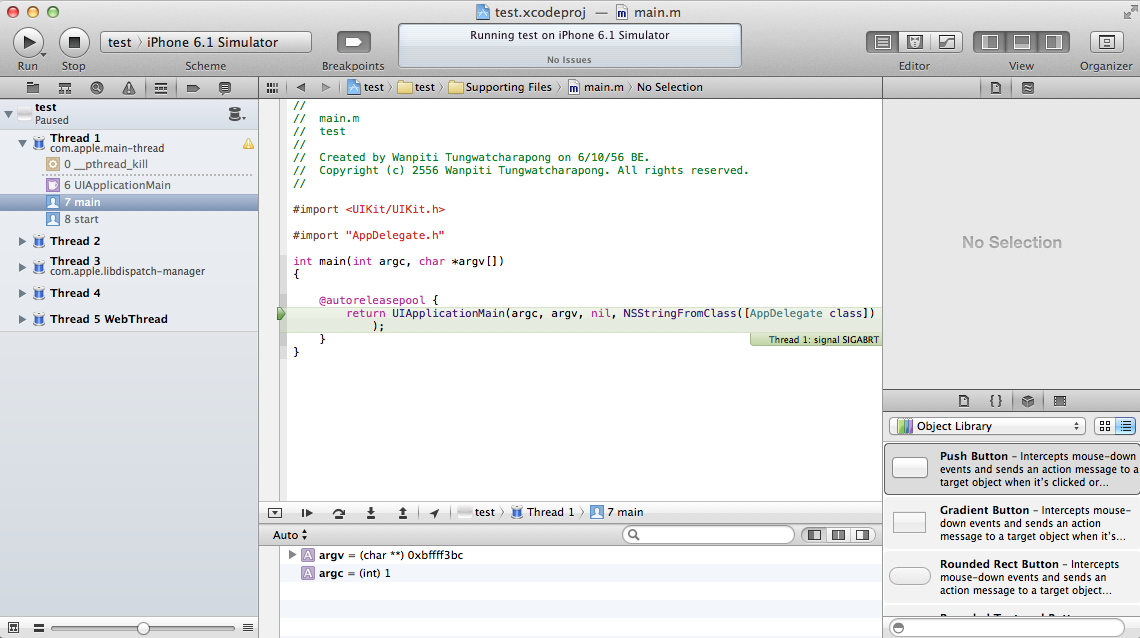Screen dimensions: 1140x638
Task: Open the Search navigator
Action: [96, 87]
